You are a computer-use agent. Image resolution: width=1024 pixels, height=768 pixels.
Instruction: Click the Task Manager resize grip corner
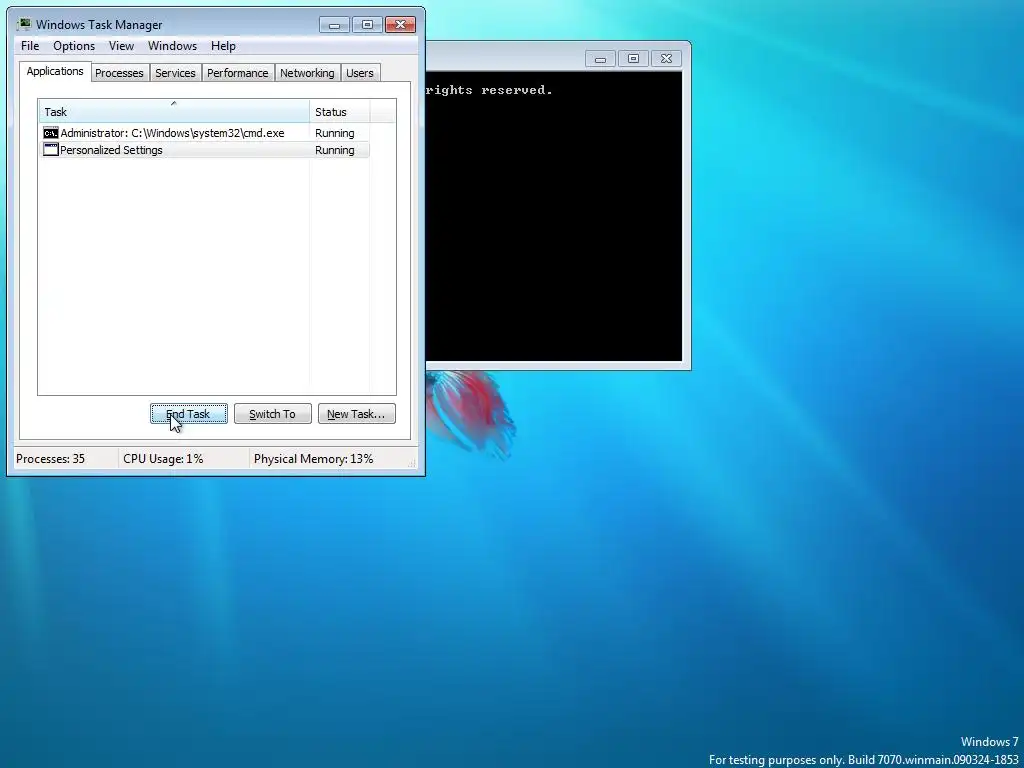[x=412, y=462]
